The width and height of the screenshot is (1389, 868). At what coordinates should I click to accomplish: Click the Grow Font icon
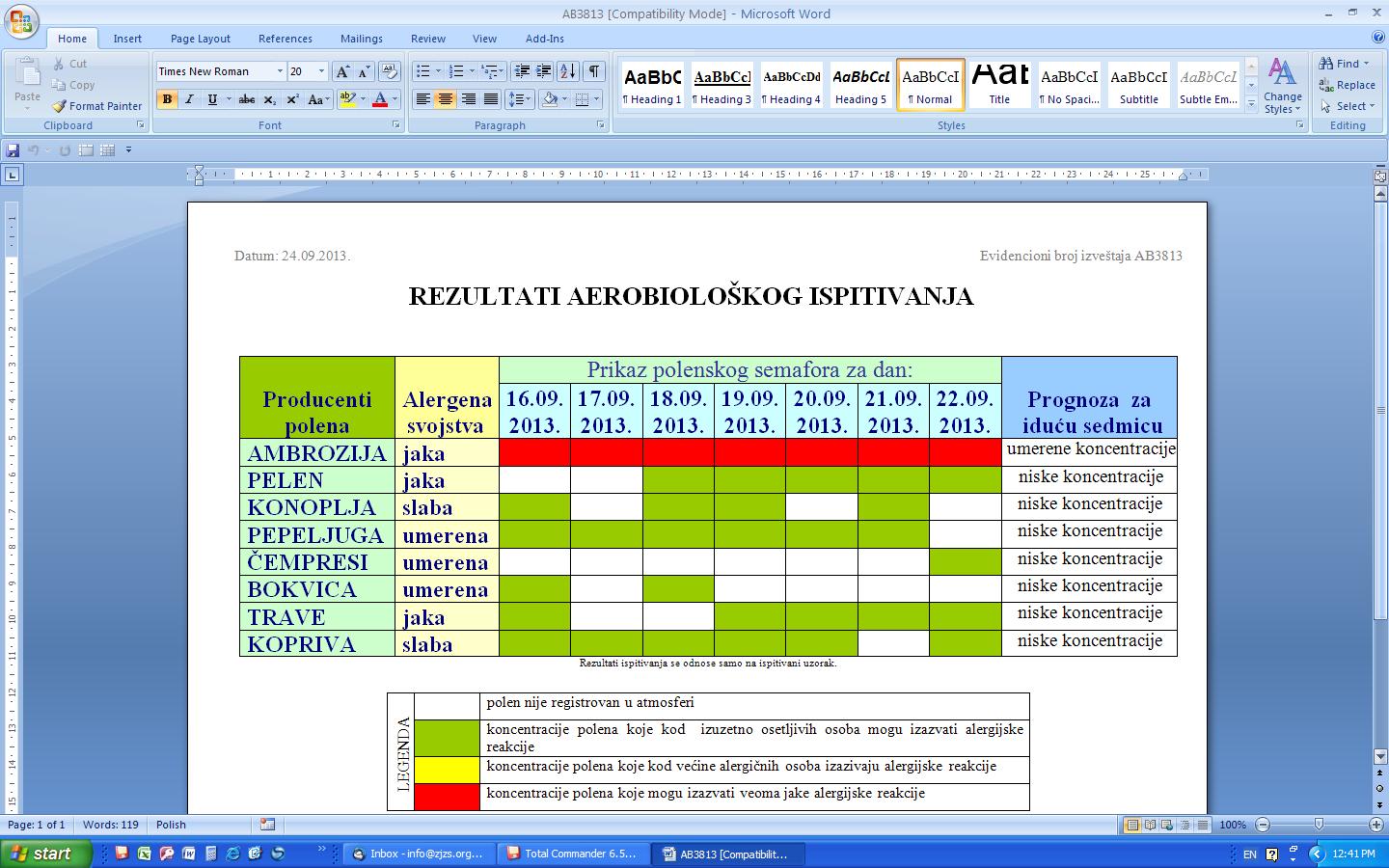342,71
